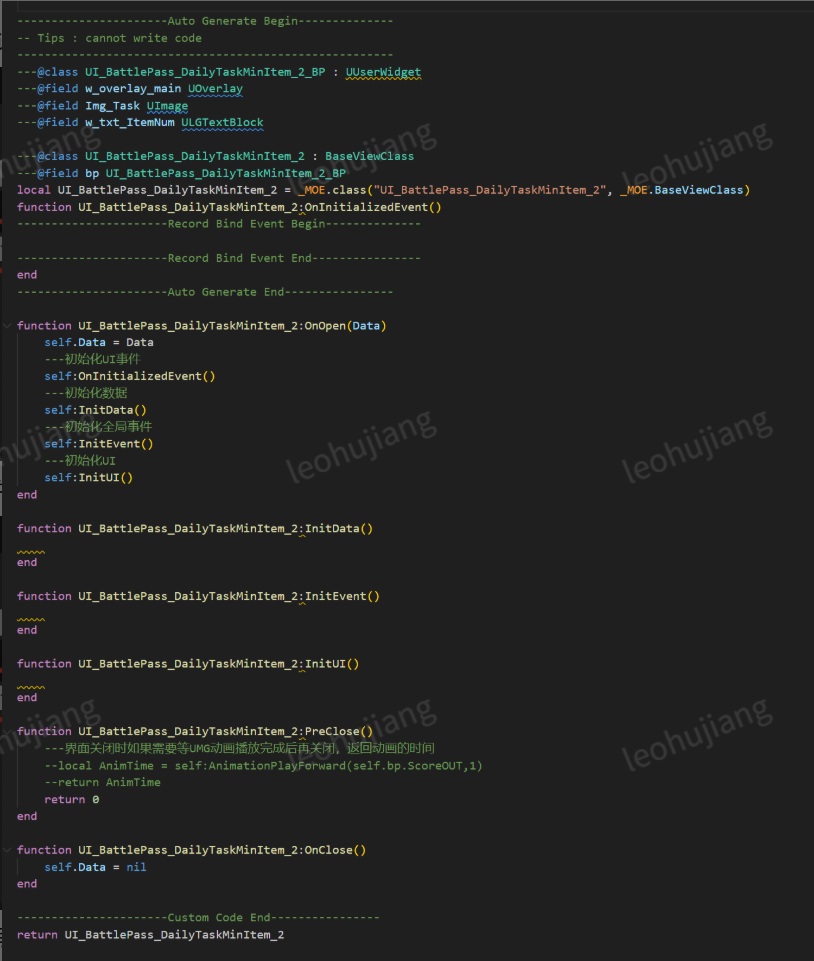Screen dimensions: 814x961
Task: Click the '---初始化UI事件' comment
Action: tap(92, 359)
